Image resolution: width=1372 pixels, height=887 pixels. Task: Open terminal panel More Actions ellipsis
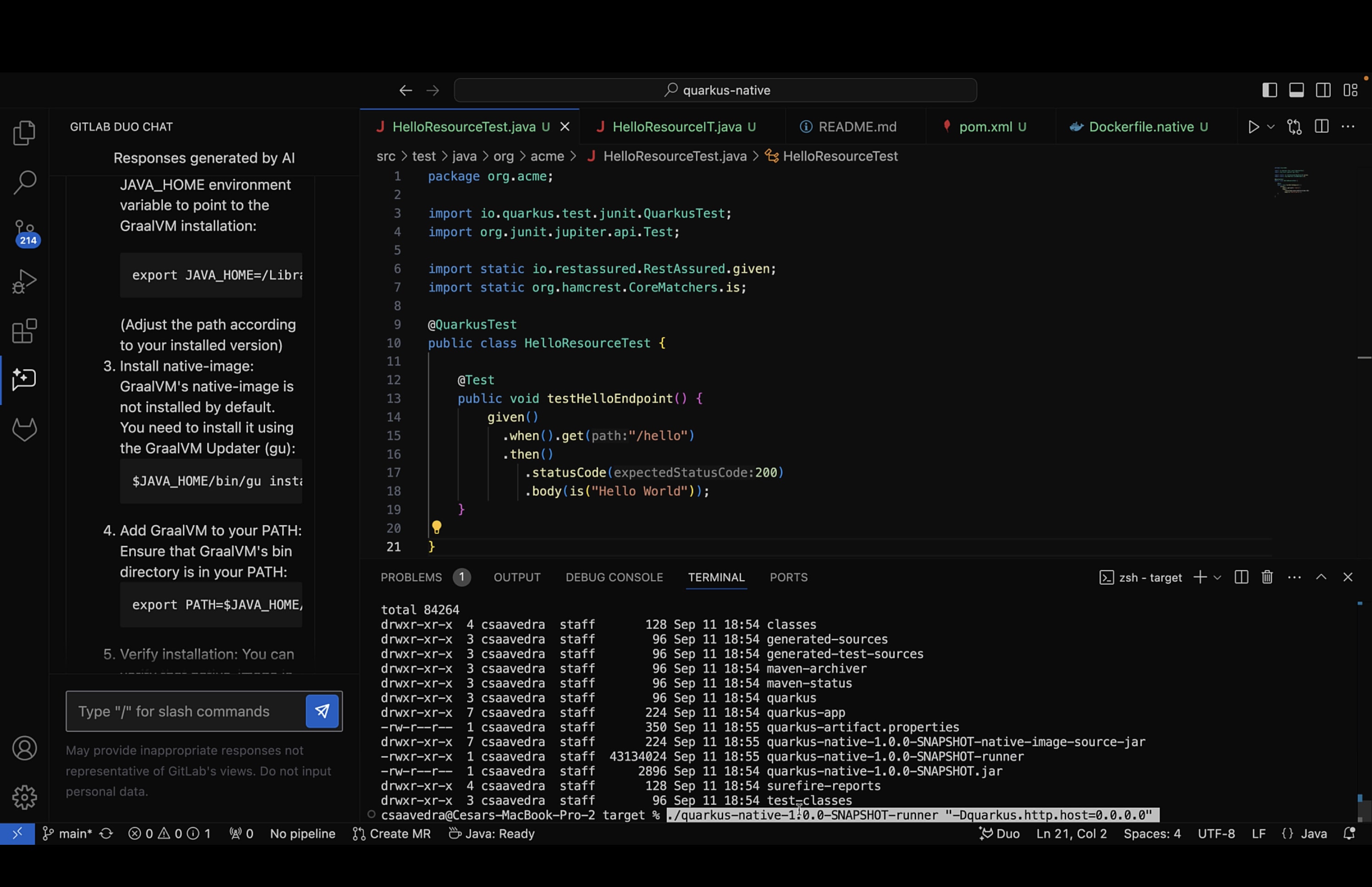[1294, 577]
